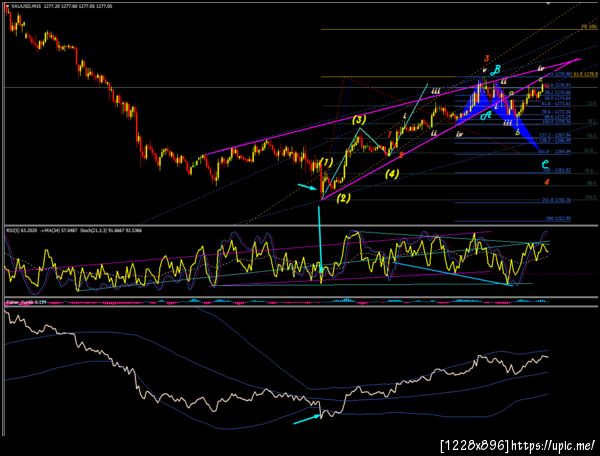Select the yellow b wave label

tap(517, 133)
